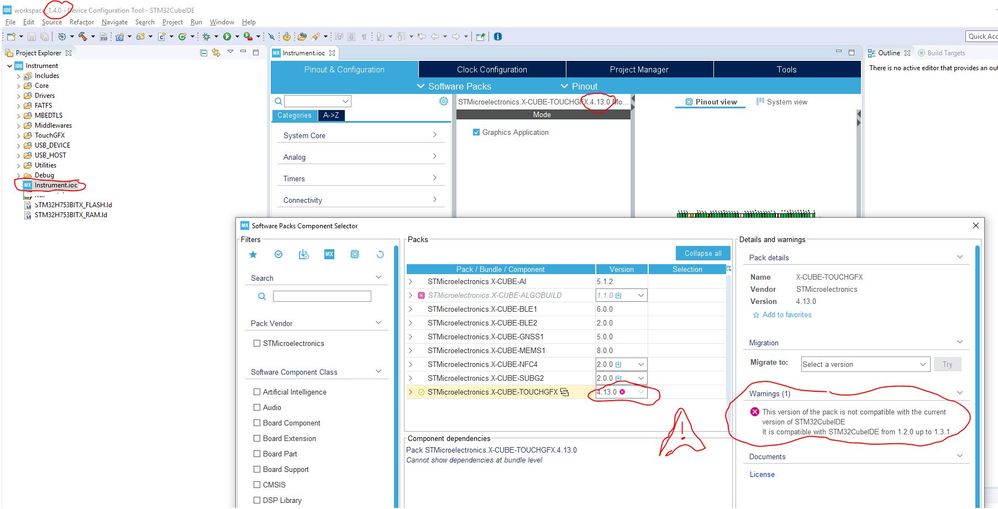Check the Board Support checkbox
This screenshot has width=998, height=509.
pyautogui.click(x=257, y=470)
